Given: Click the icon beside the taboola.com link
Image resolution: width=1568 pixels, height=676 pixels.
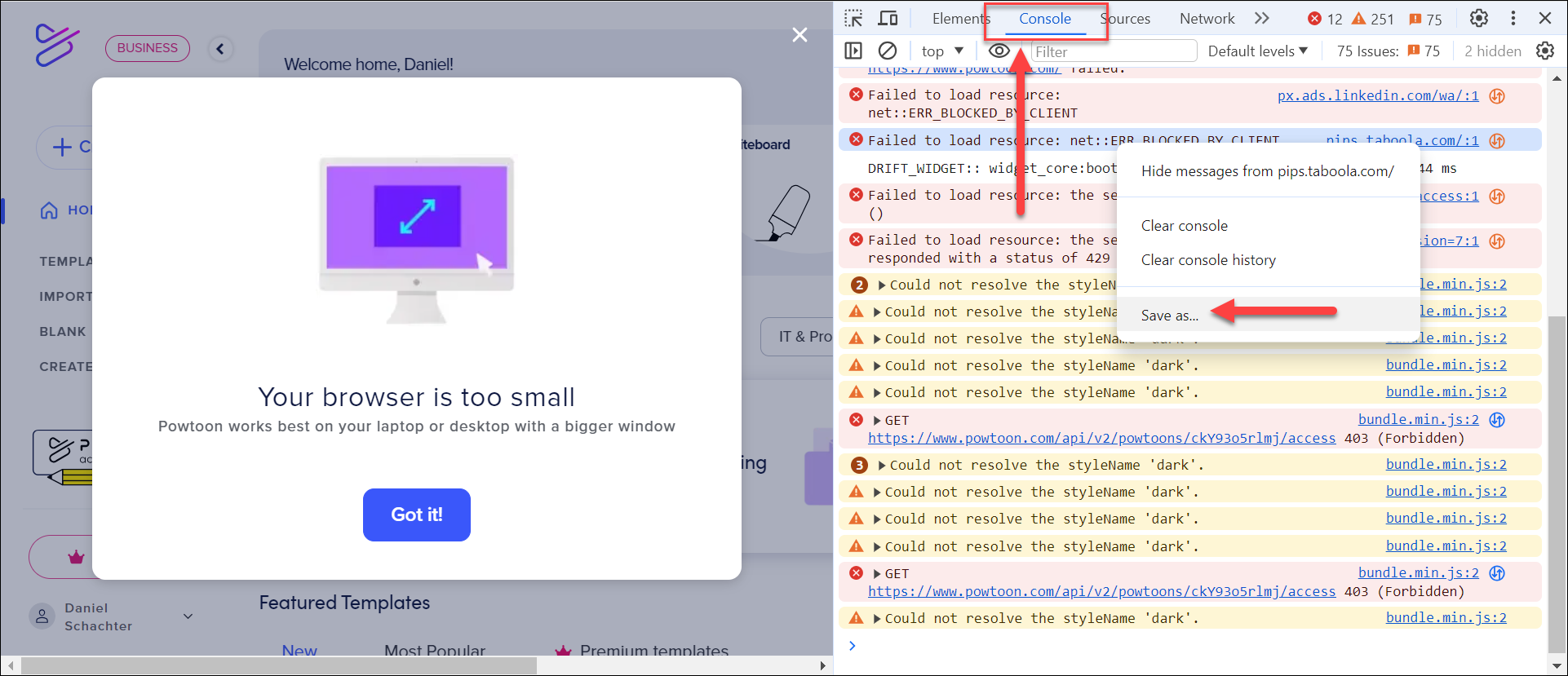Looking at the screenshot, I should (x=1497, y=140).
